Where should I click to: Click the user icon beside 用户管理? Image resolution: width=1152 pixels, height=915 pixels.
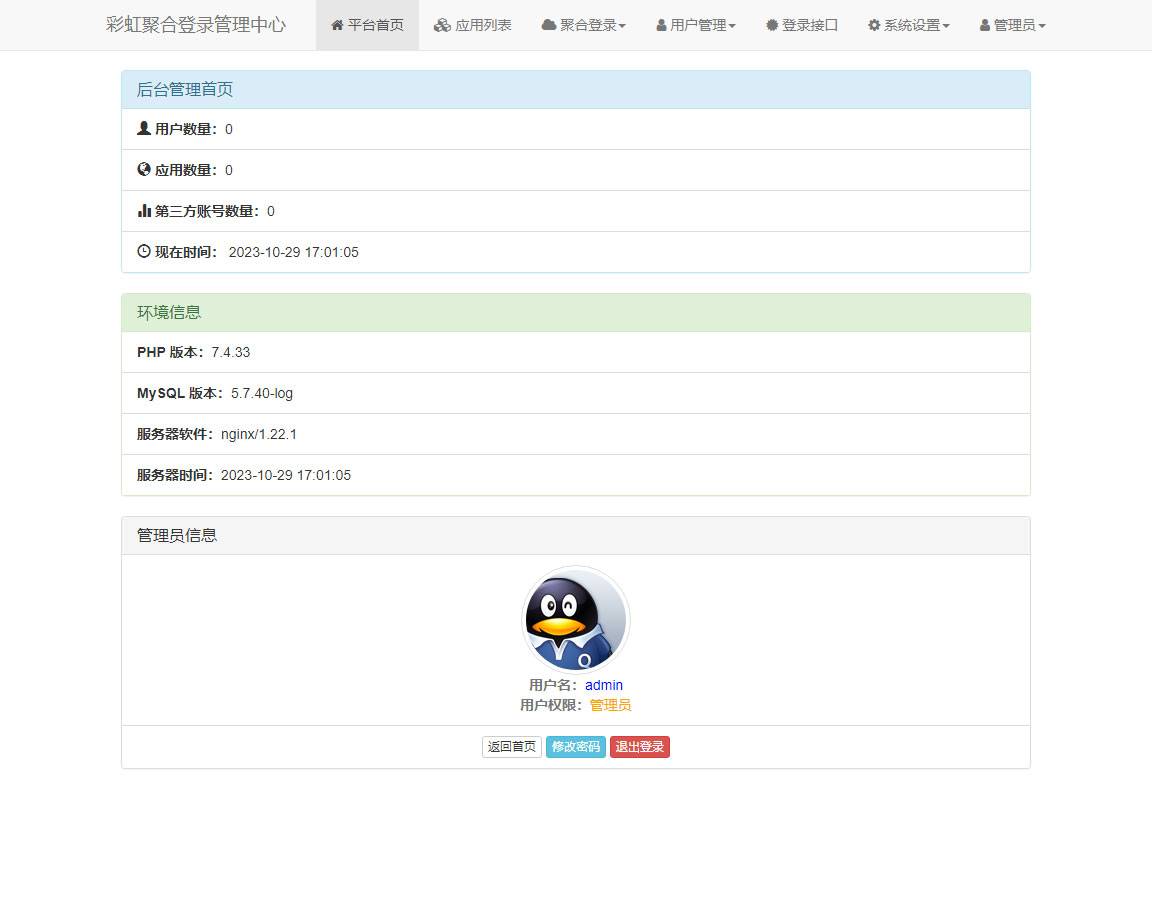tap(661, 25)
